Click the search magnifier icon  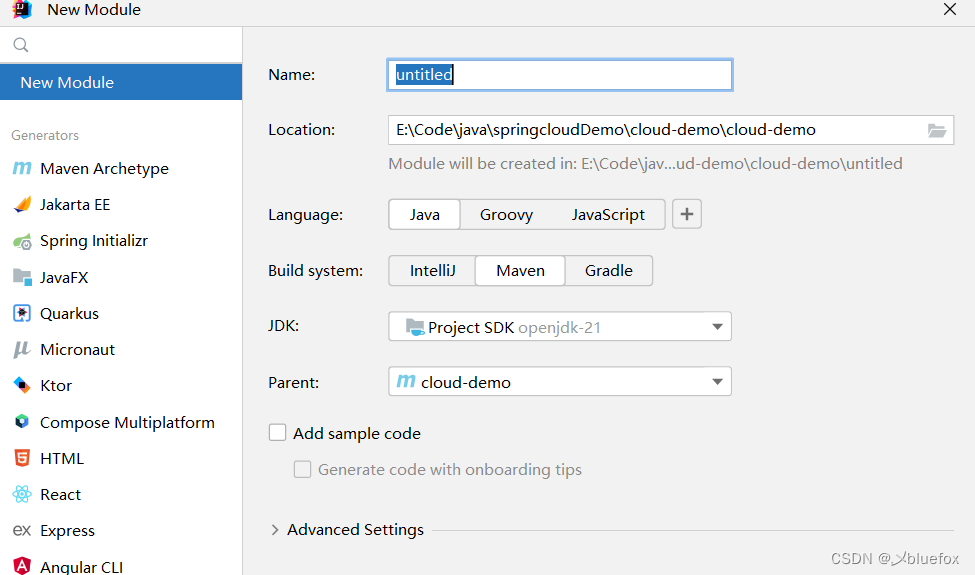(21, 45)
